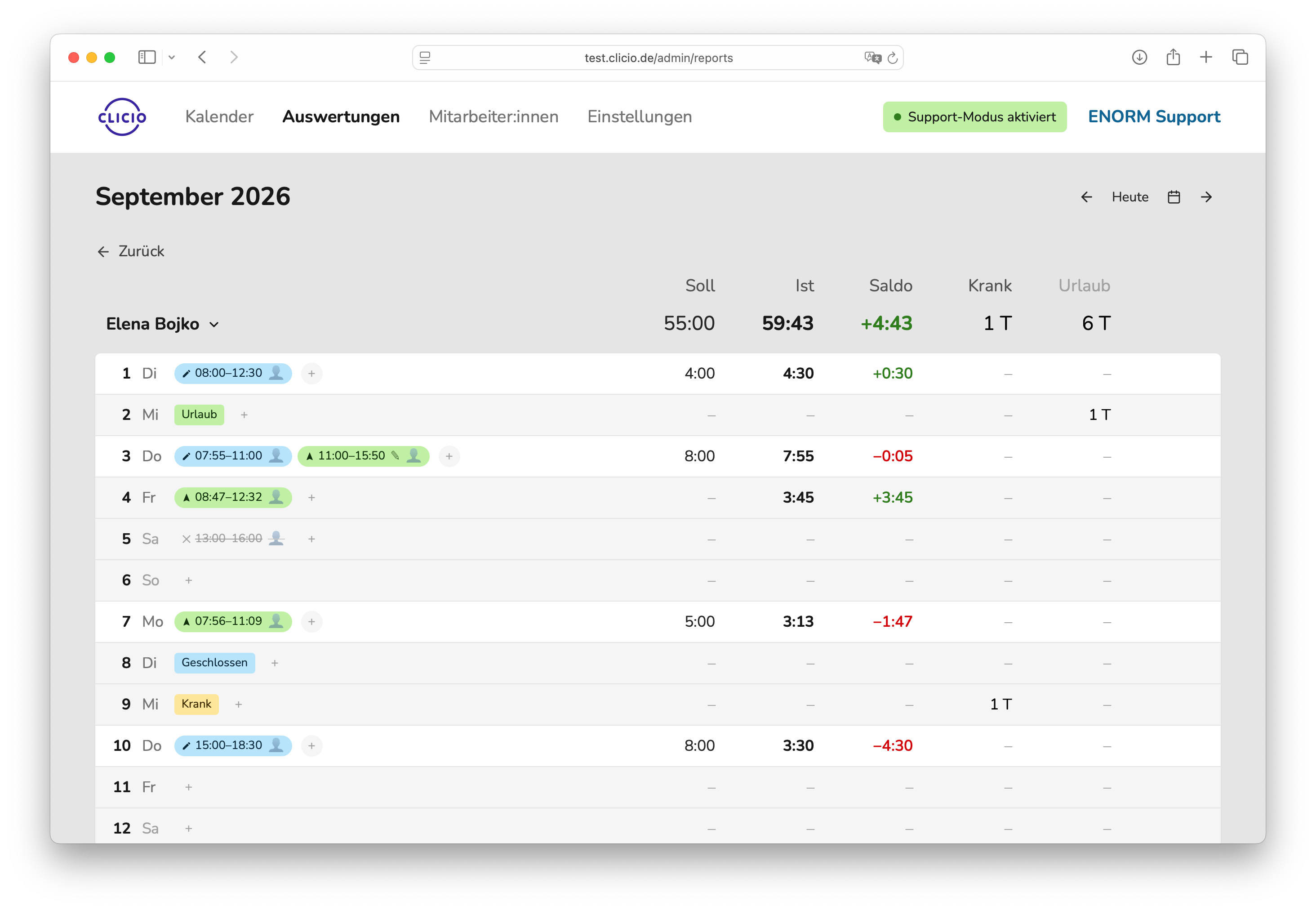
Task: Add entry on day 1 Di
Action: [311, 374]
